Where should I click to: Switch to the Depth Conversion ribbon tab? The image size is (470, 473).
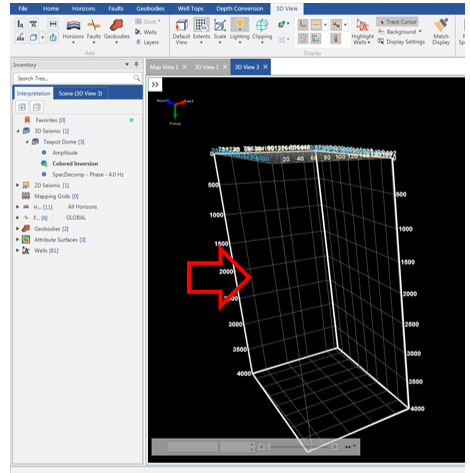239,9
